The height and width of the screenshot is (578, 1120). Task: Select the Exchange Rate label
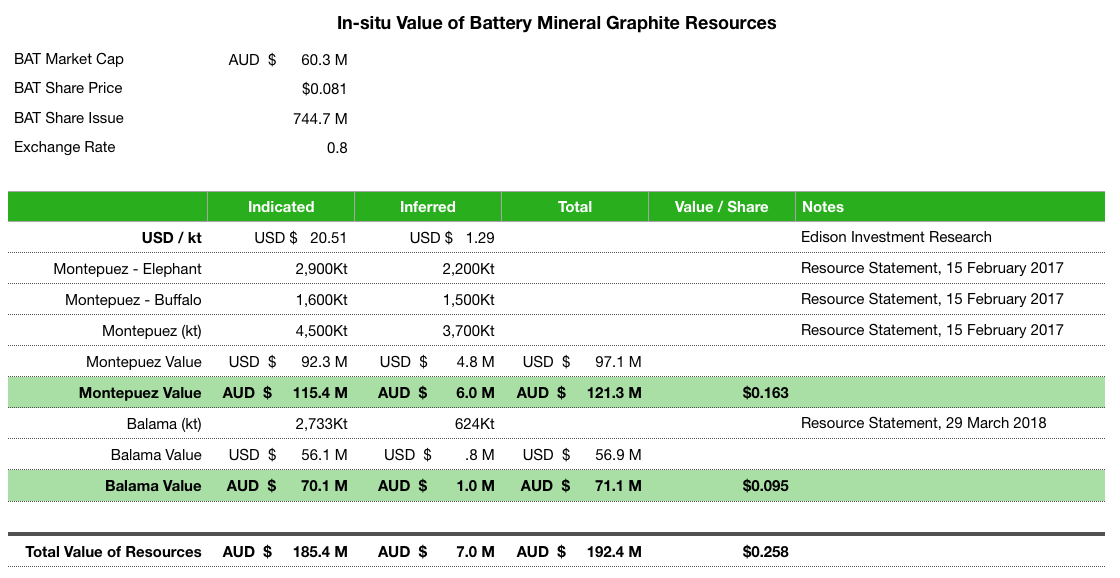[64, 147]
